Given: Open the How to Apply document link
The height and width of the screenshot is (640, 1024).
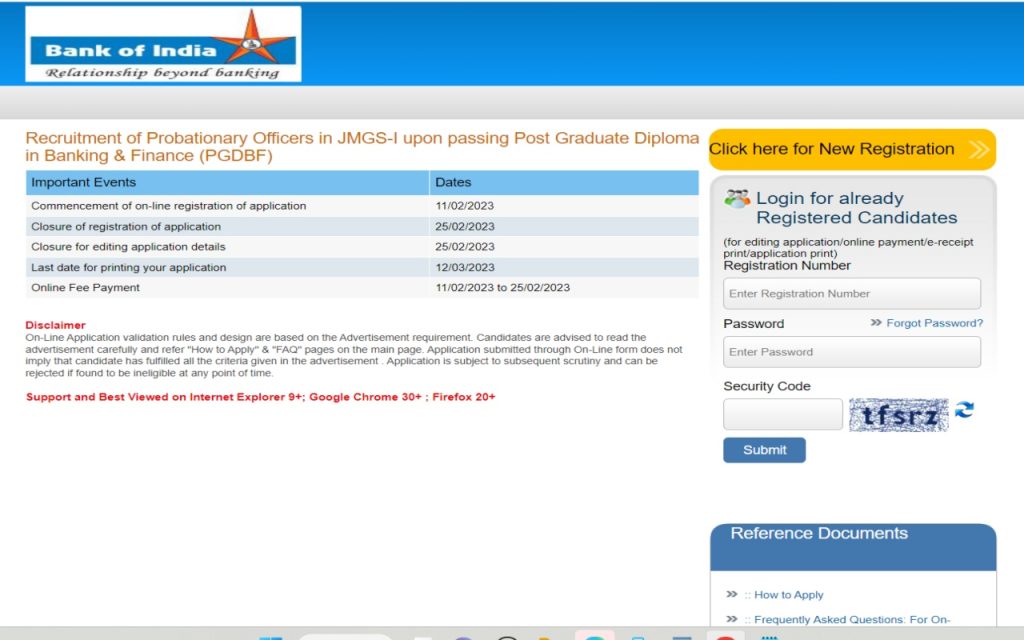Looking at the screenshot, I should pyautogui.click(x=788, y=595).
